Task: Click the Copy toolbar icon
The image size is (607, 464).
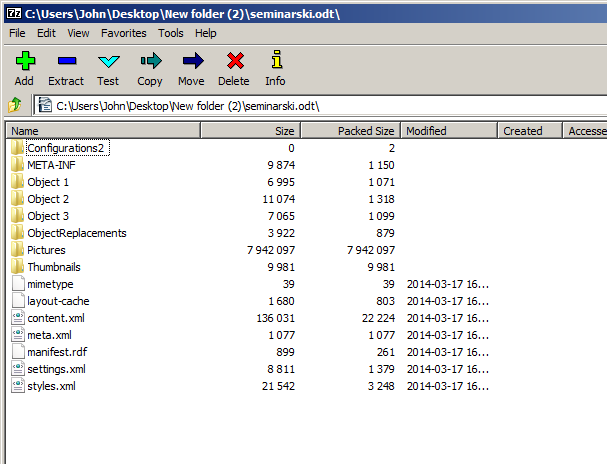Action: click(x=150, y=62)
